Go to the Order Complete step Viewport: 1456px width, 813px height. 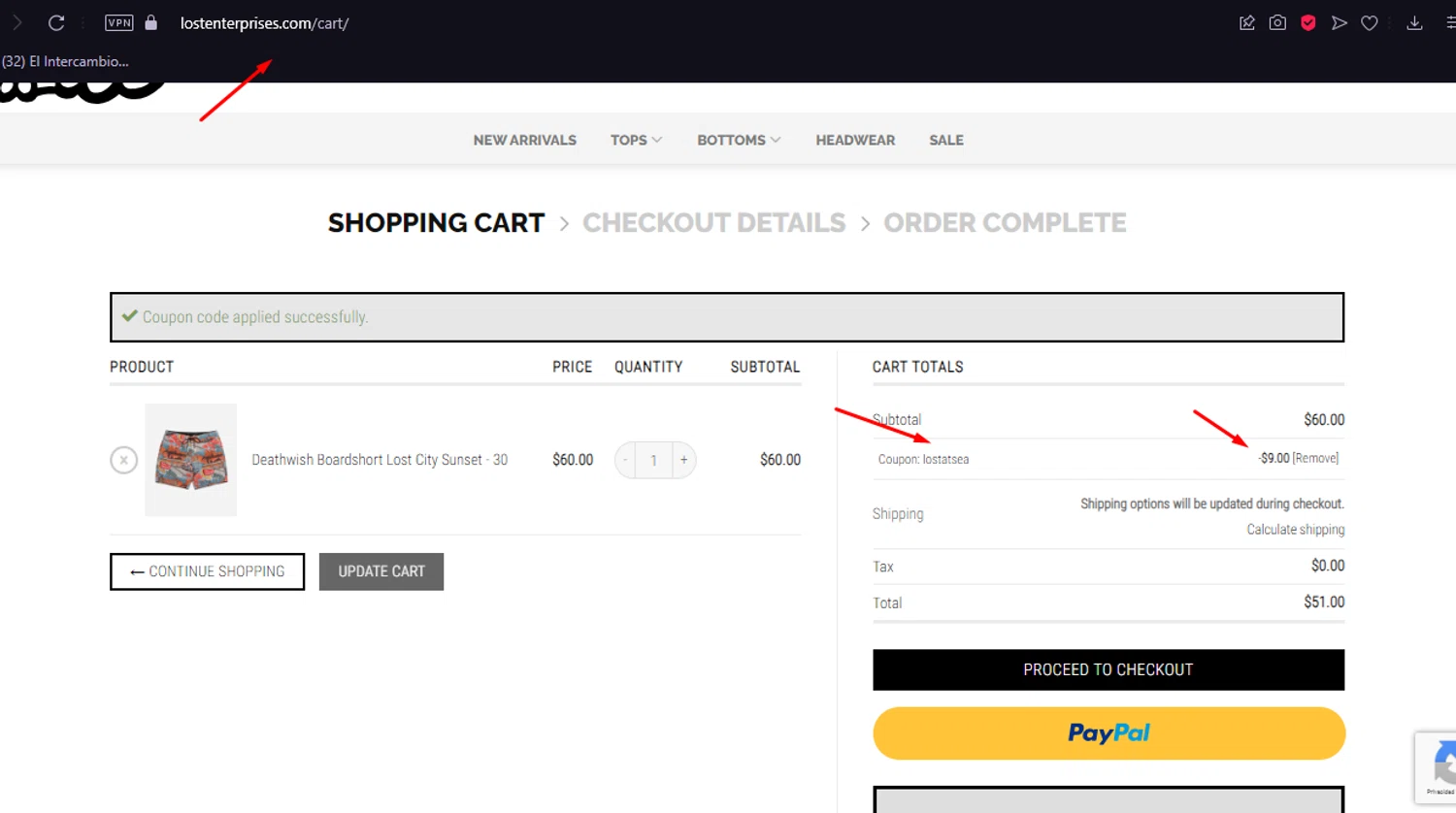click(1005, 222)
